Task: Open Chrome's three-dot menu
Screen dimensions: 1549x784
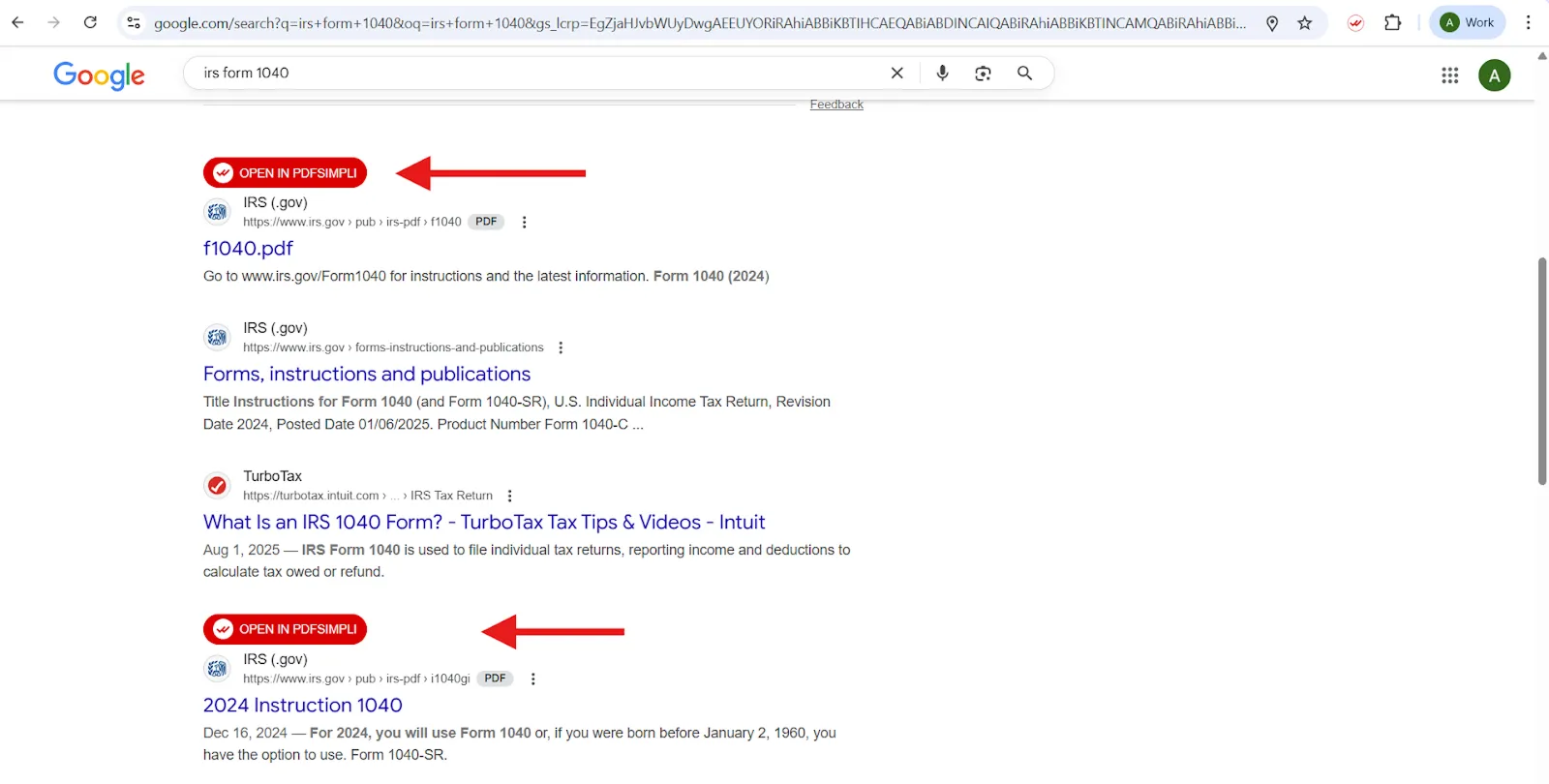Action: (1529, 23)
